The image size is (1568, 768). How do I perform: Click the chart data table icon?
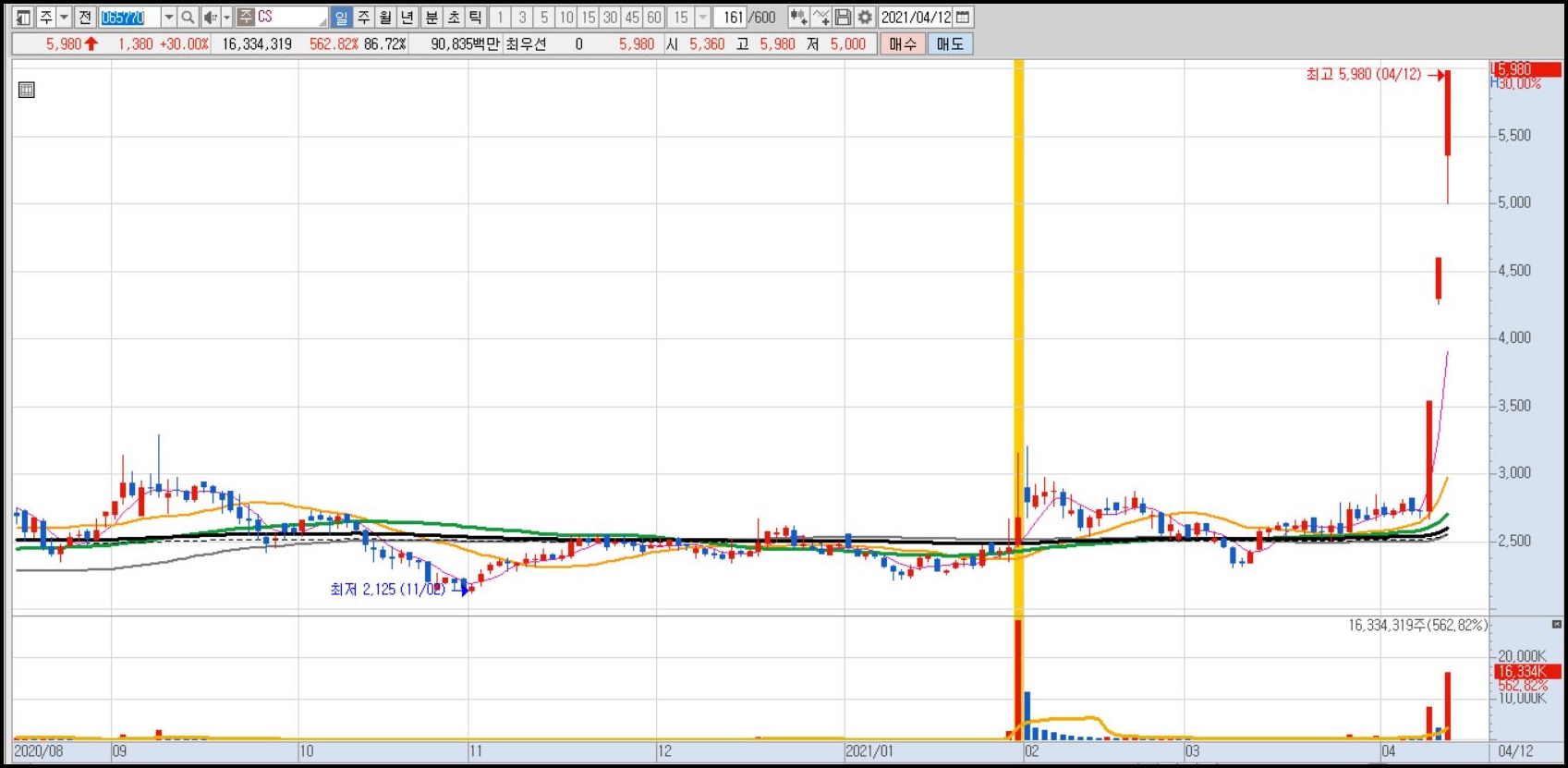[x=27, y=90]
